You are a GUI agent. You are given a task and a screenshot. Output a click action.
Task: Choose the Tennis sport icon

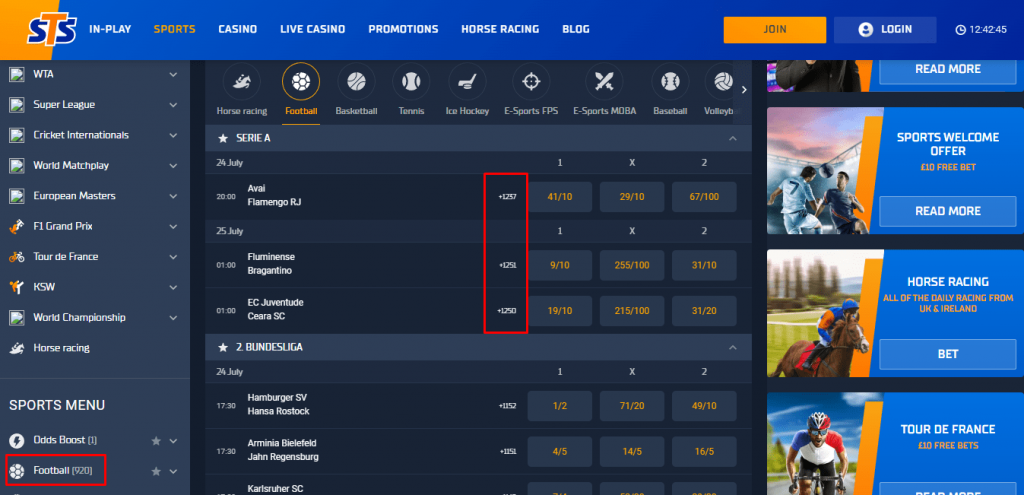pyautogui.click(x=411, y=81)
